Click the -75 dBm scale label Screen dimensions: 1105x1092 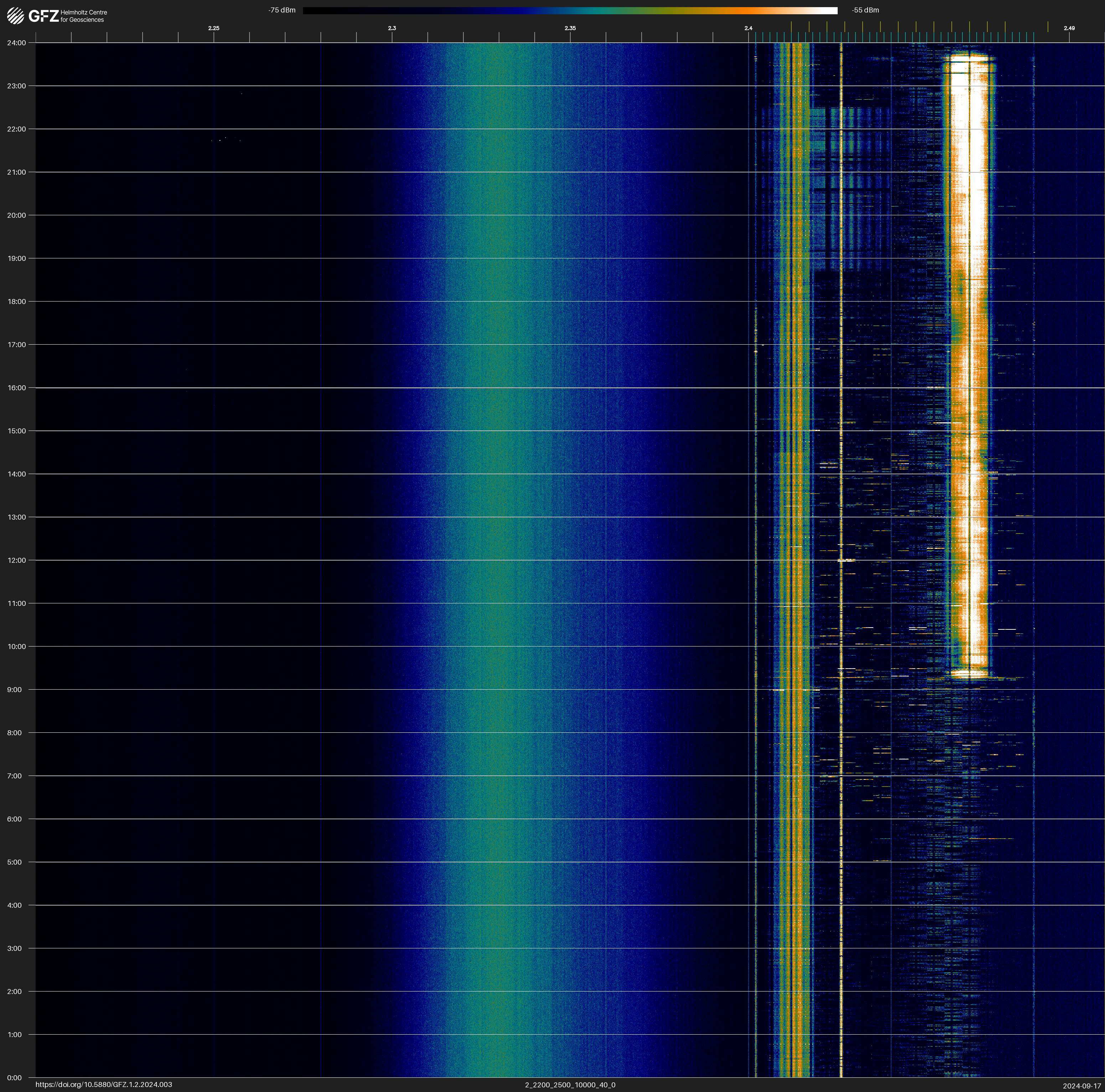282,10
